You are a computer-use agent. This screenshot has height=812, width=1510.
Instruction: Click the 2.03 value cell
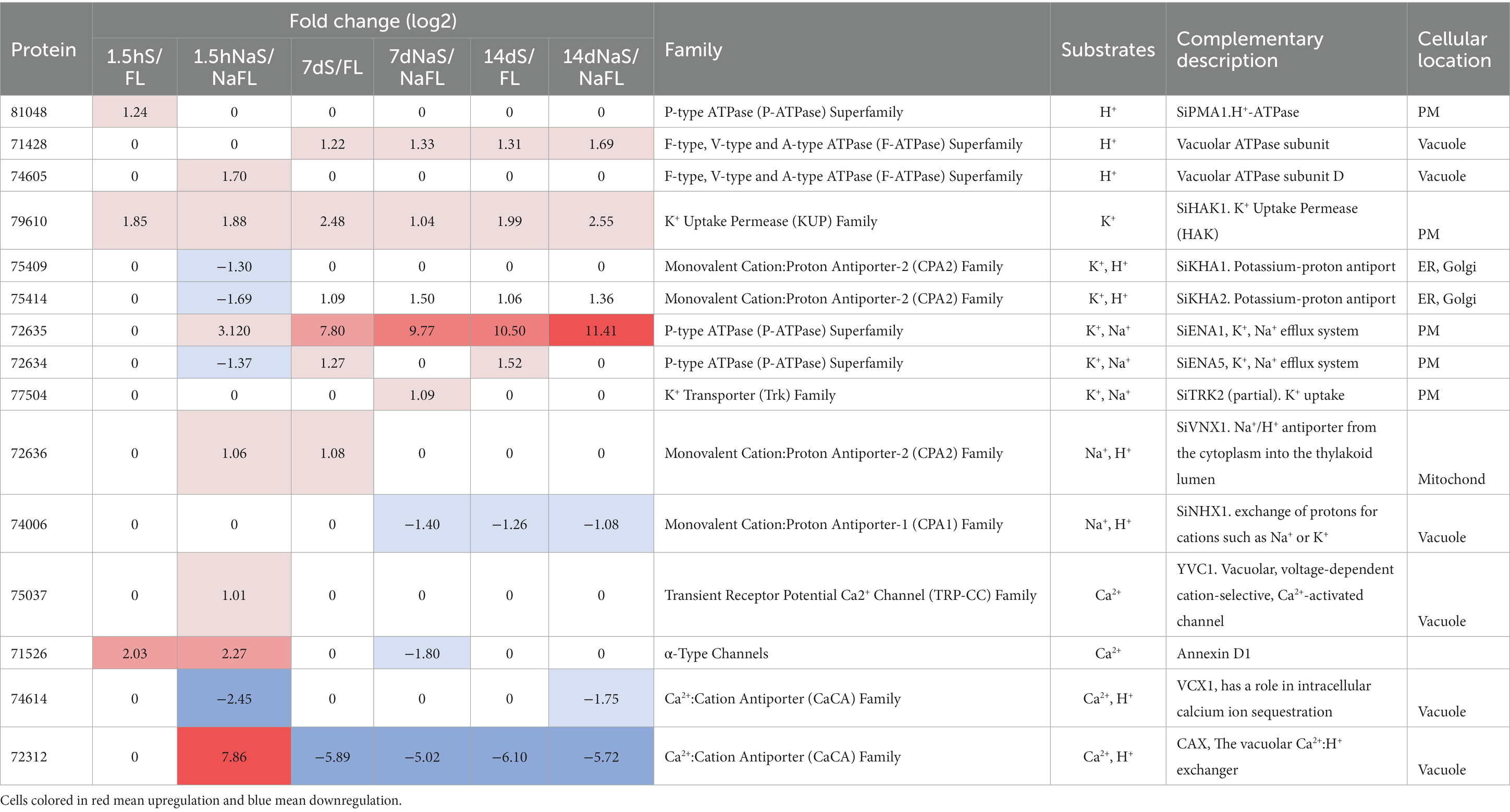tap(135, 653)
